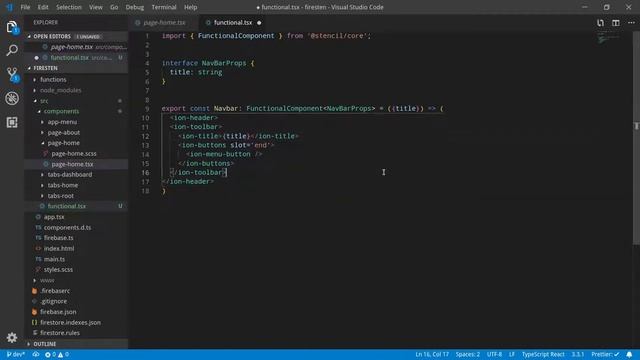Open the Explorer view in activity bar
640x360 pixels.
[12, 27]
